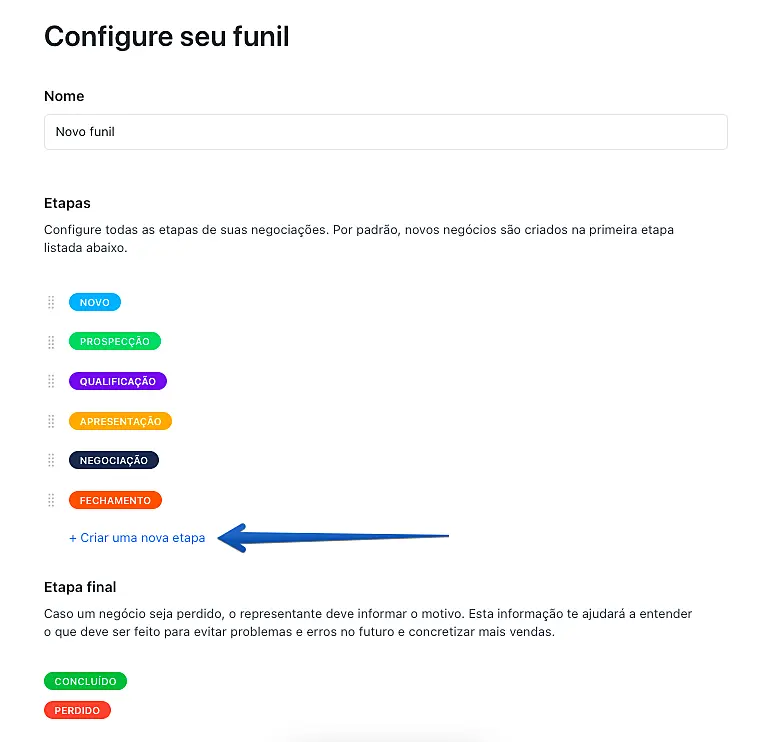This screenshot has width=776, height=742.
Task: Select the green CONCLUÍDO final stage tag
Action: pyautogui.click(x=85, y=681)
